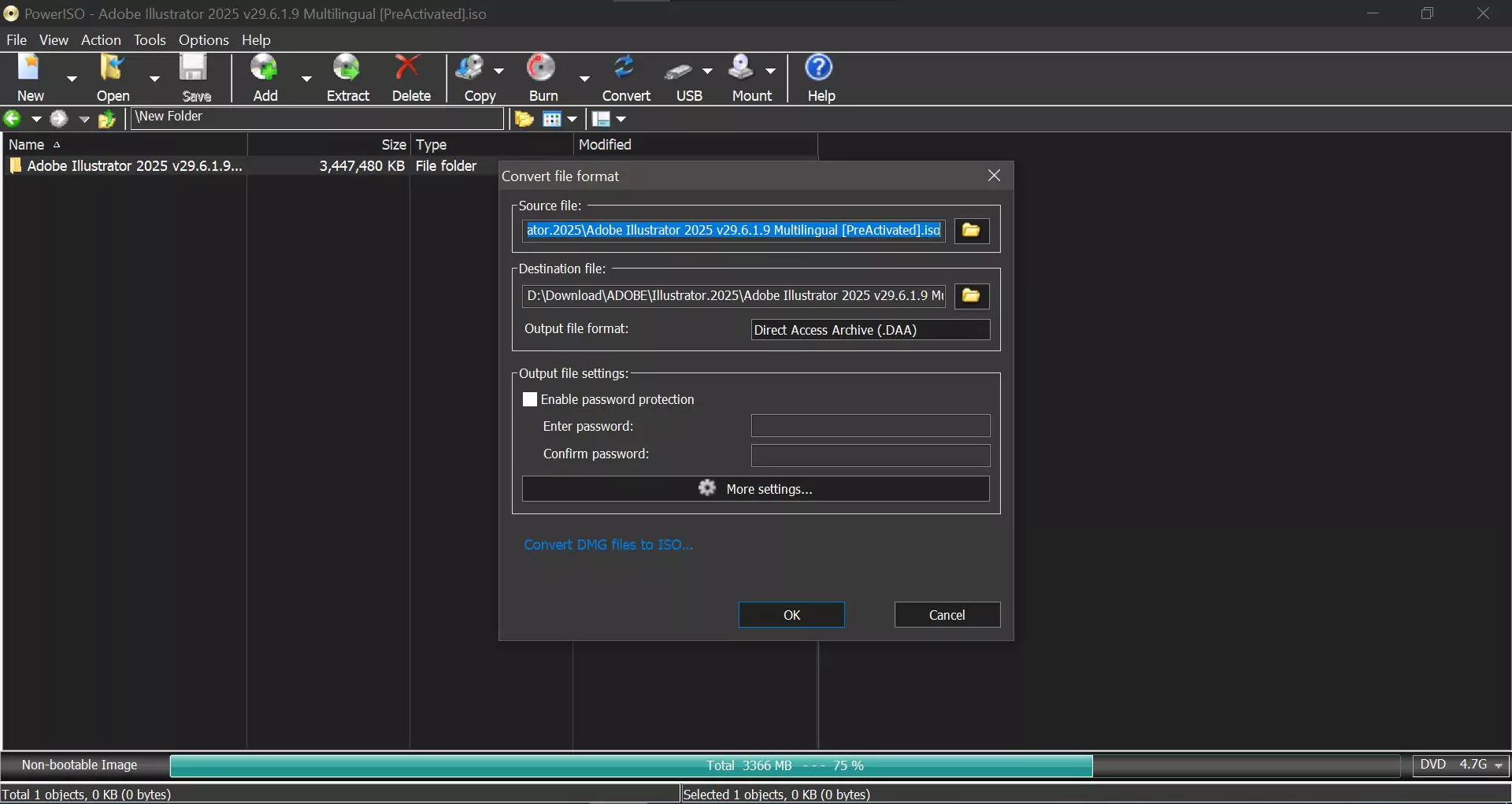Close the Convert file format dialog
1512x804 pixels.
(994, 176)
